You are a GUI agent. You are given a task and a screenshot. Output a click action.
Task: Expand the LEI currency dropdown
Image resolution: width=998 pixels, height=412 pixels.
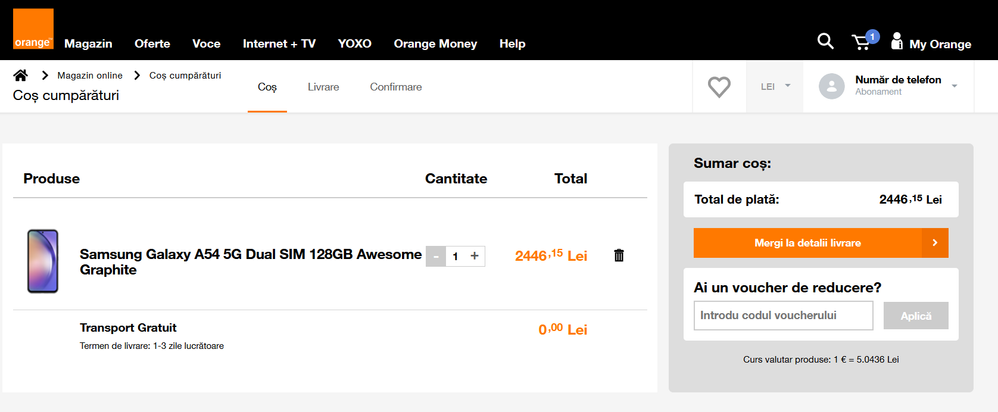click(x=775, y=86)
